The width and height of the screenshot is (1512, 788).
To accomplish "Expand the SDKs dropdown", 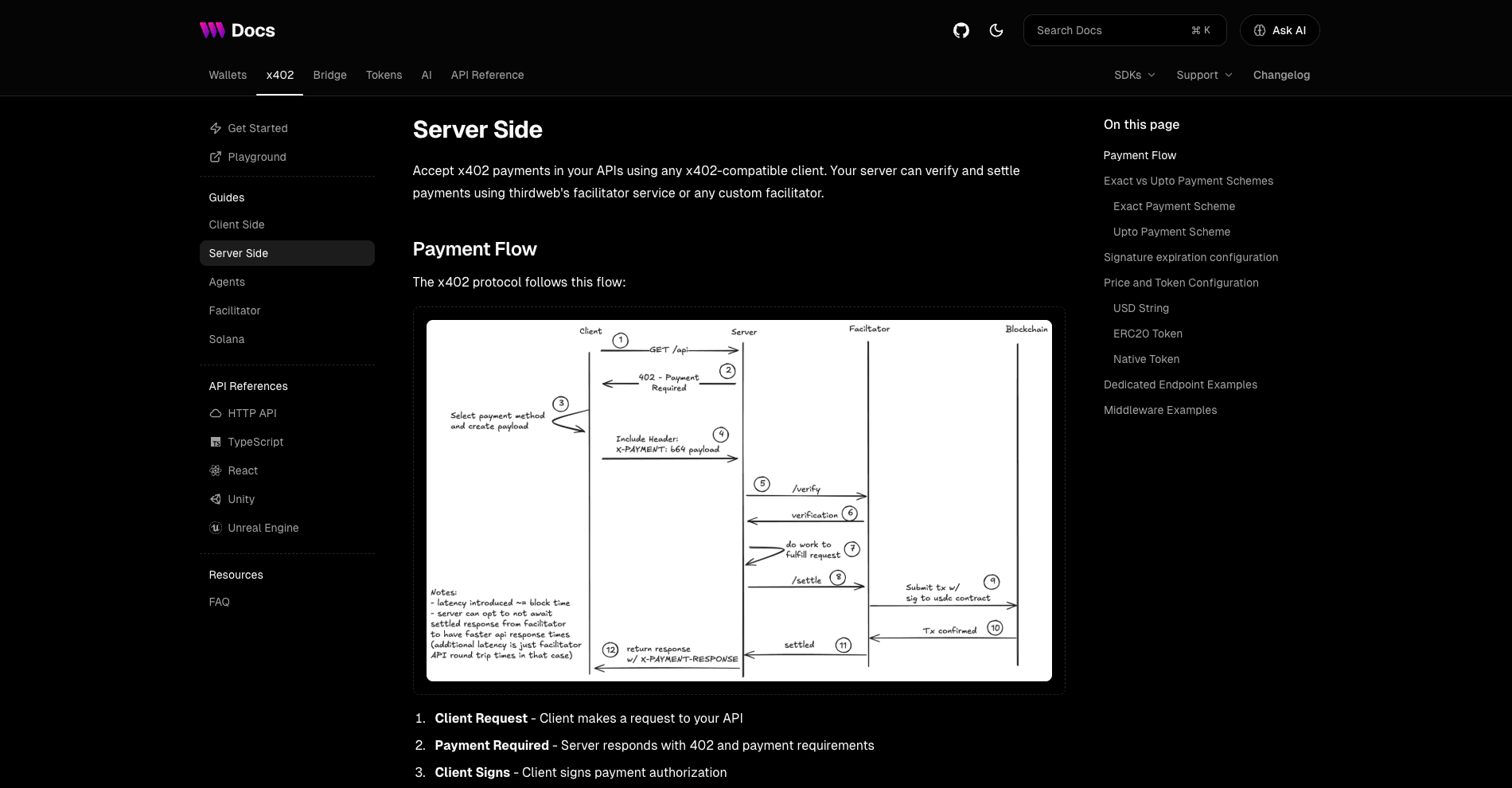I will click(1135, 75).
